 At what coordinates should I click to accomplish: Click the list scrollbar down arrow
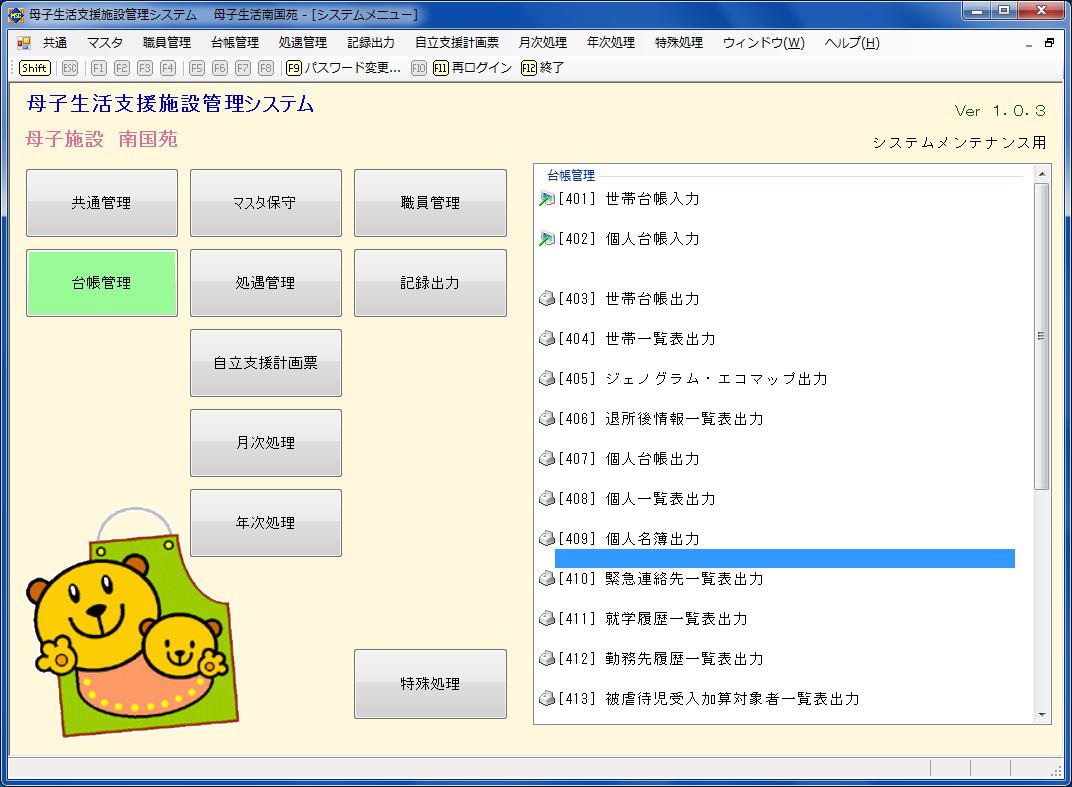[1043, 715]
